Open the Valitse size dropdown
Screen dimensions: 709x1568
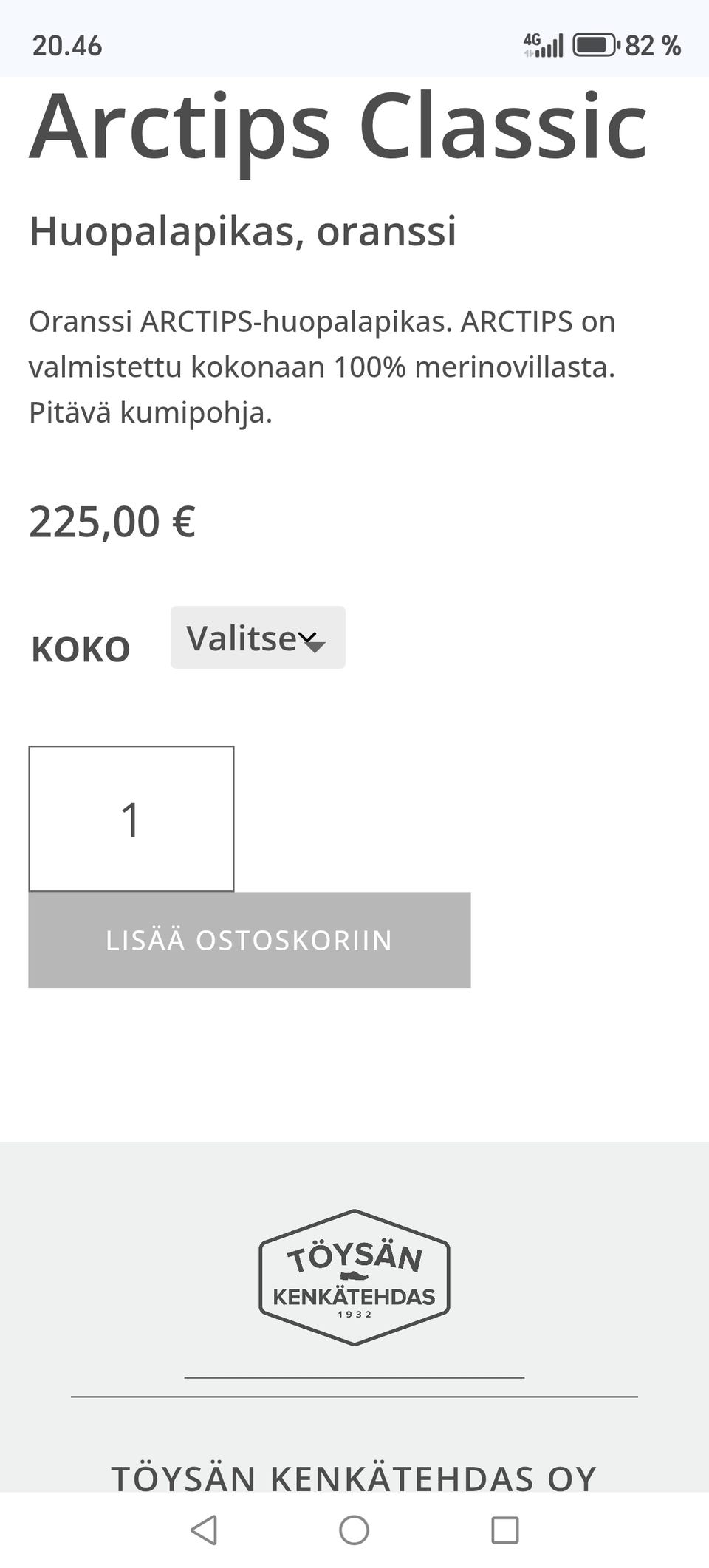257,638
